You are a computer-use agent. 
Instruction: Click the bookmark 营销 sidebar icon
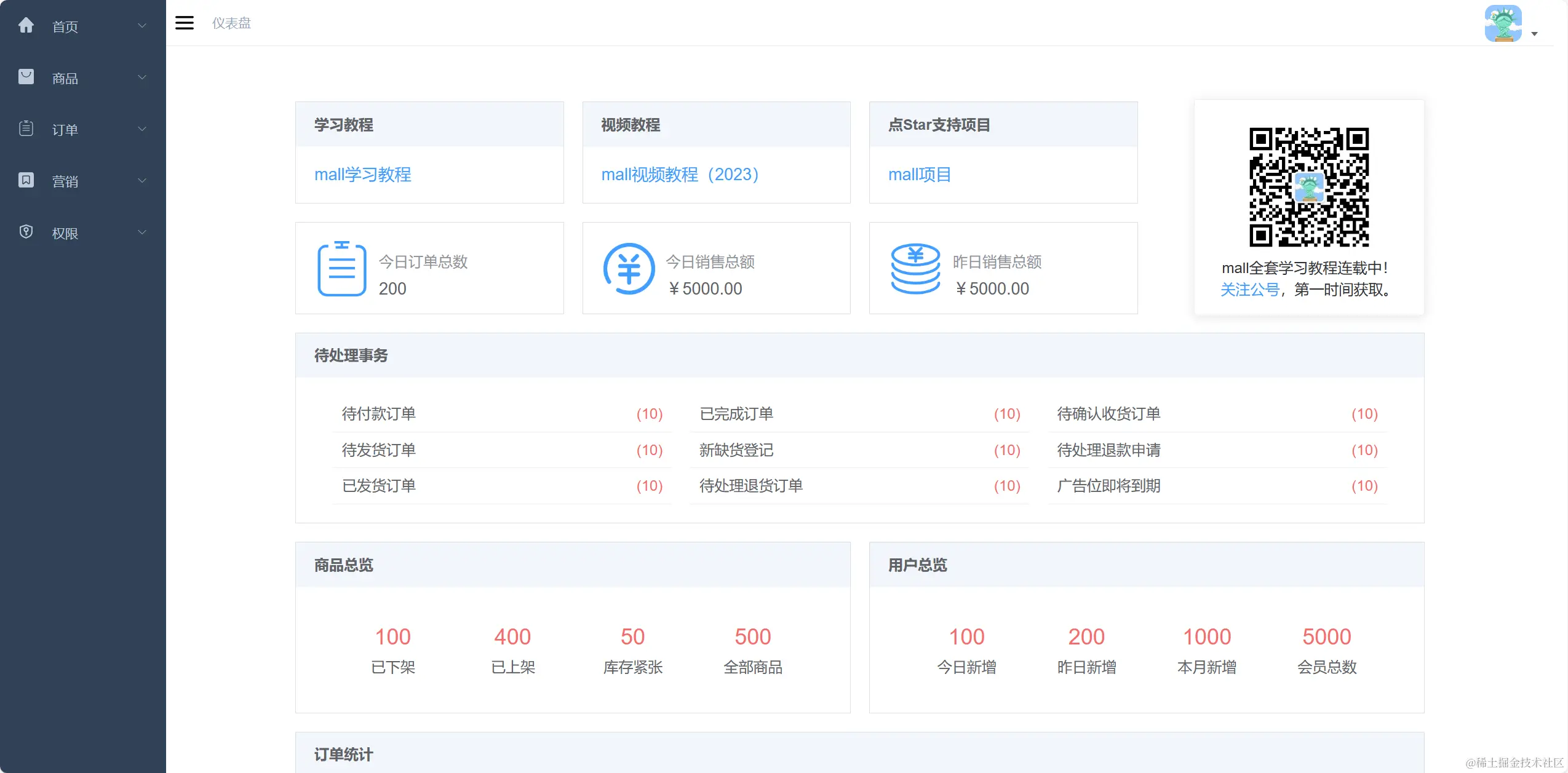(26, 180)
